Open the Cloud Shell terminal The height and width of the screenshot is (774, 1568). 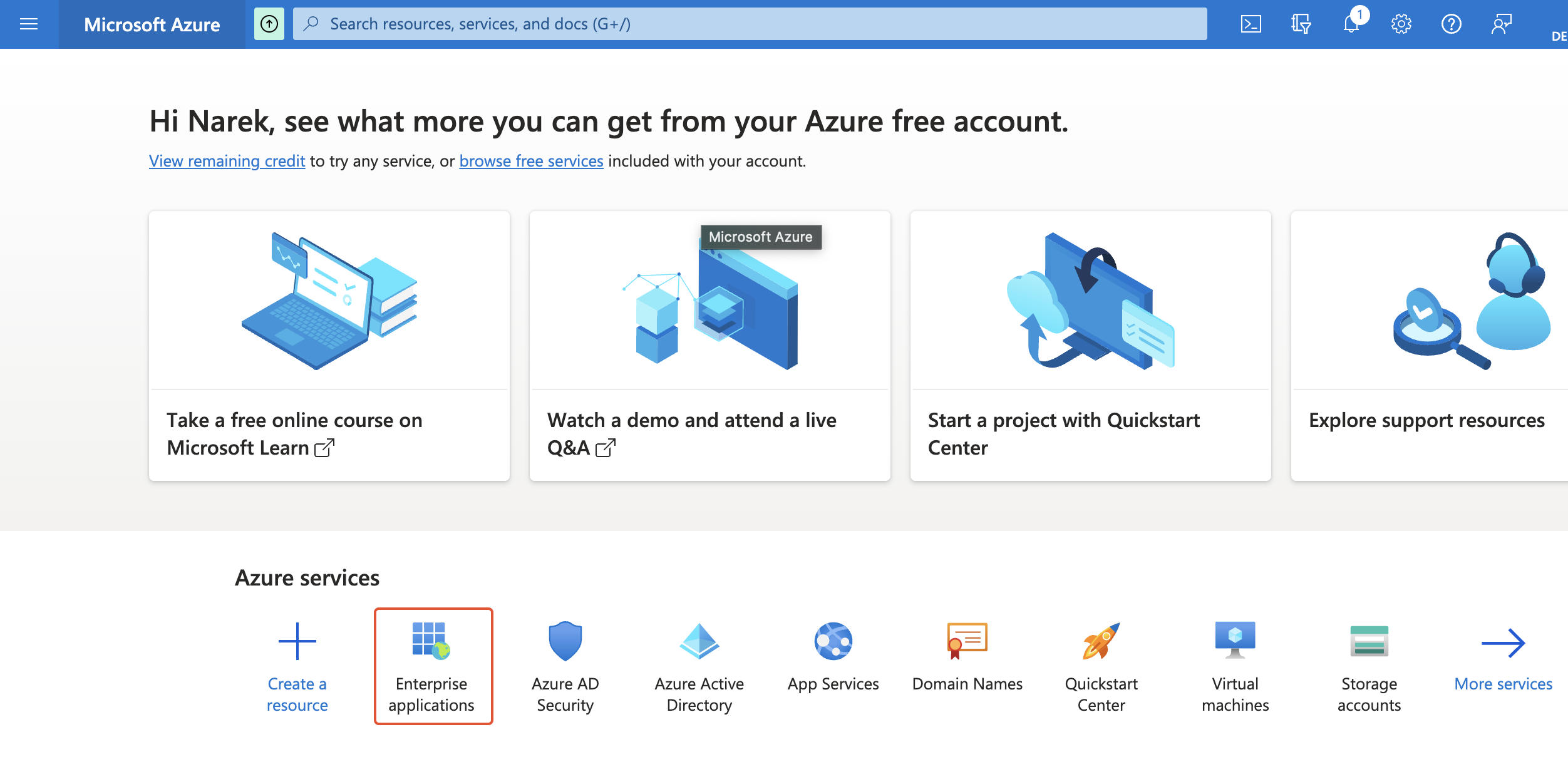pos(1251,24)
